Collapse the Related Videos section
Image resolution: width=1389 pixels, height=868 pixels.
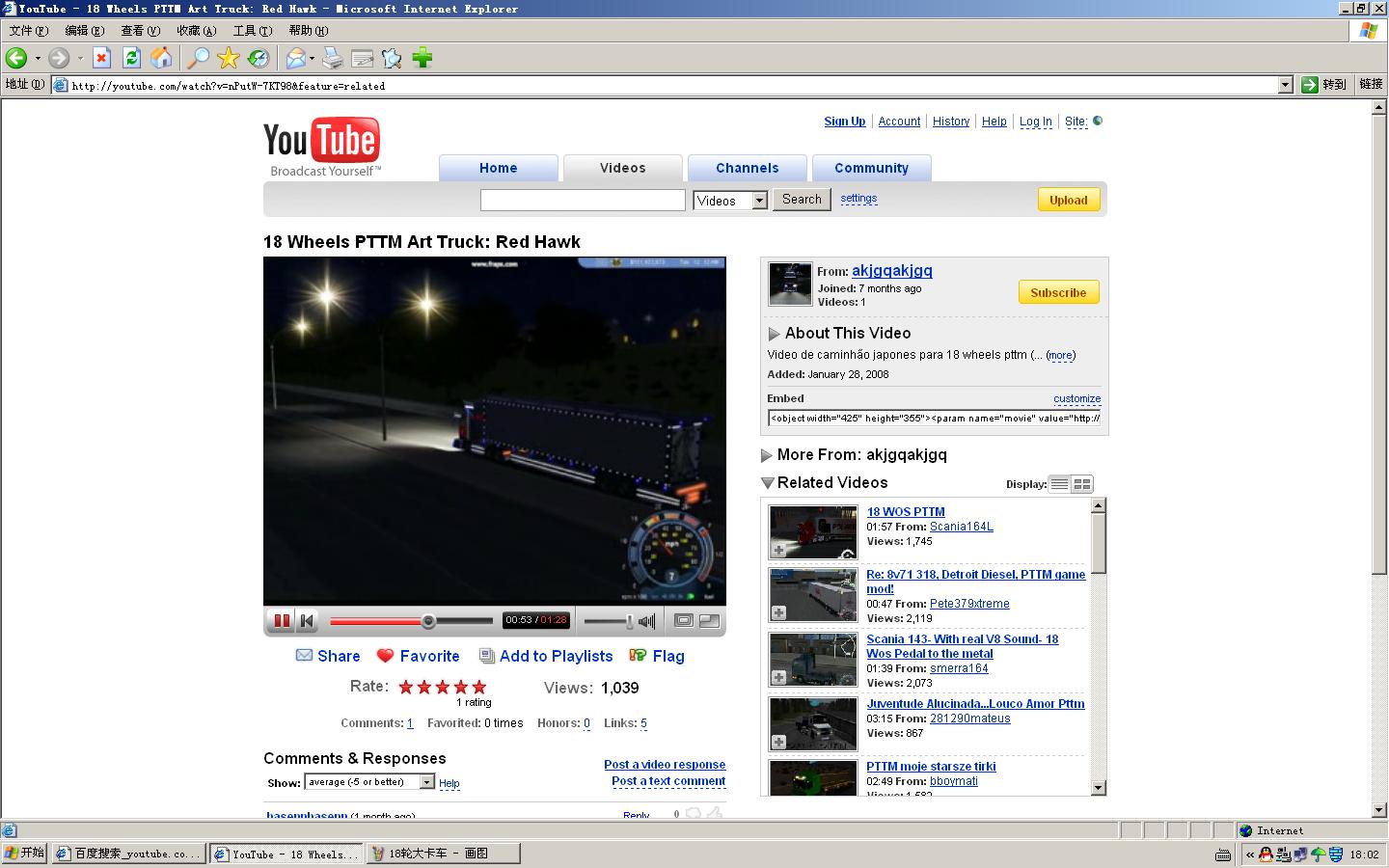tap(767, 483)
